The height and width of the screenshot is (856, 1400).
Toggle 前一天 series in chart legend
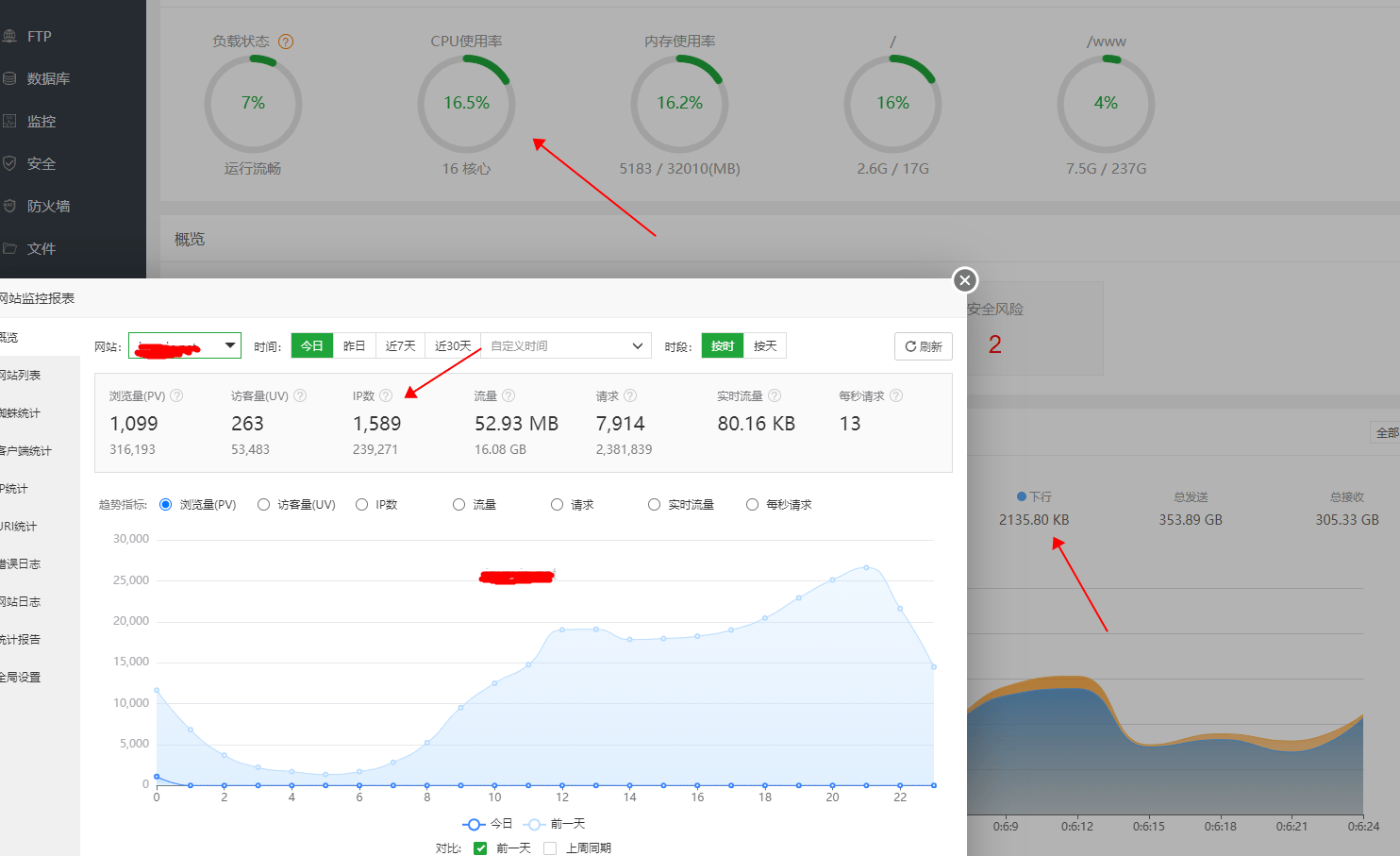555,824
